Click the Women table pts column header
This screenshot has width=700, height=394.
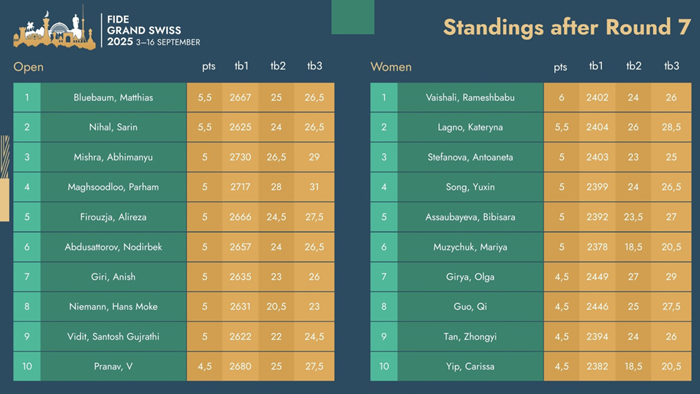click(560, 67)
